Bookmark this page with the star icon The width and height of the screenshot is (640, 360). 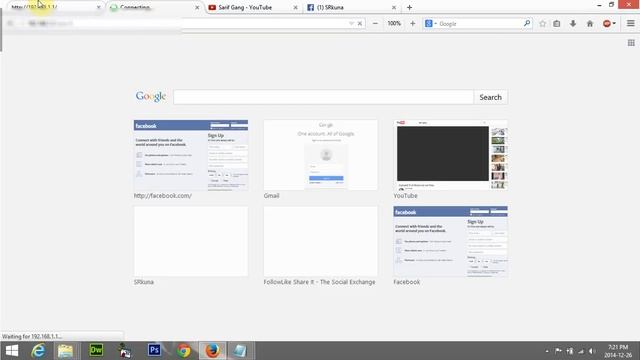(542, 24)
